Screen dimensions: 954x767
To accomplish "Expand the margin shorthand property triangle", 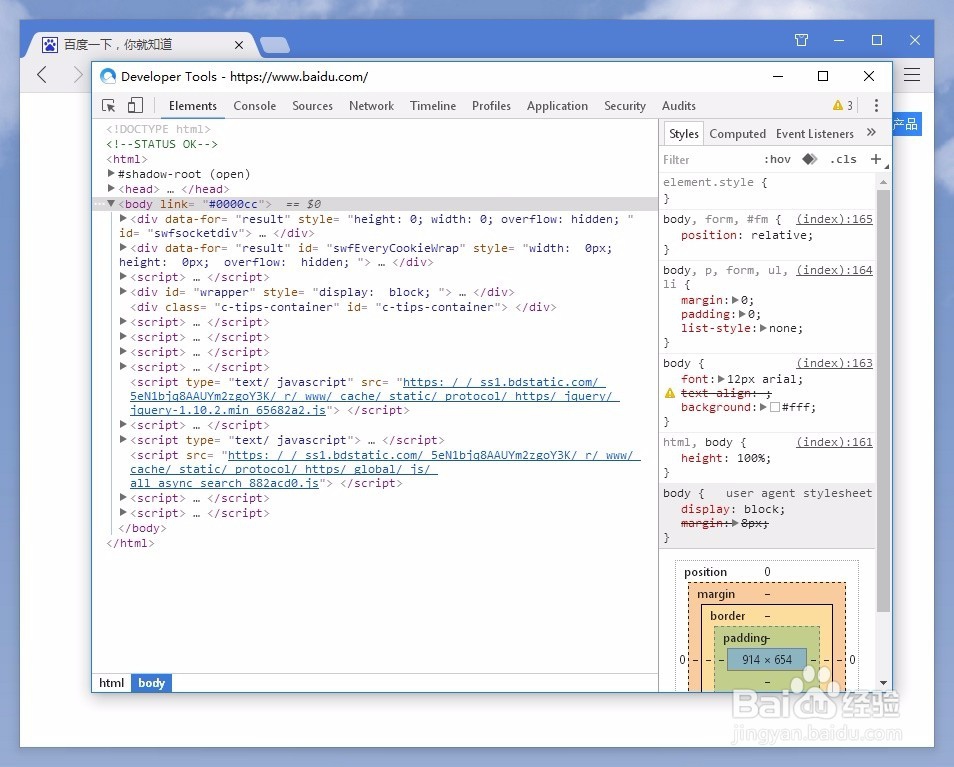I will pos(735,300).
